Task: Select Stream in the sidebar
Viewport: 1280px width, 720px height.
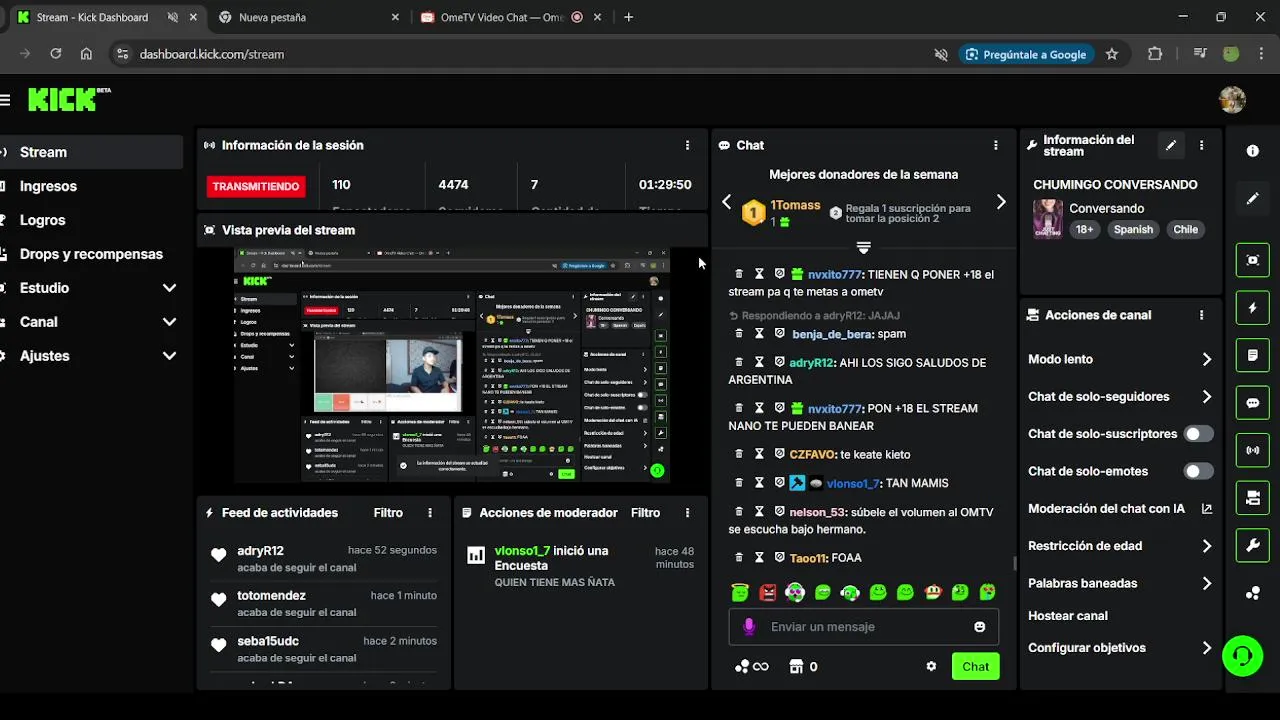Action: tap(91, 152)
